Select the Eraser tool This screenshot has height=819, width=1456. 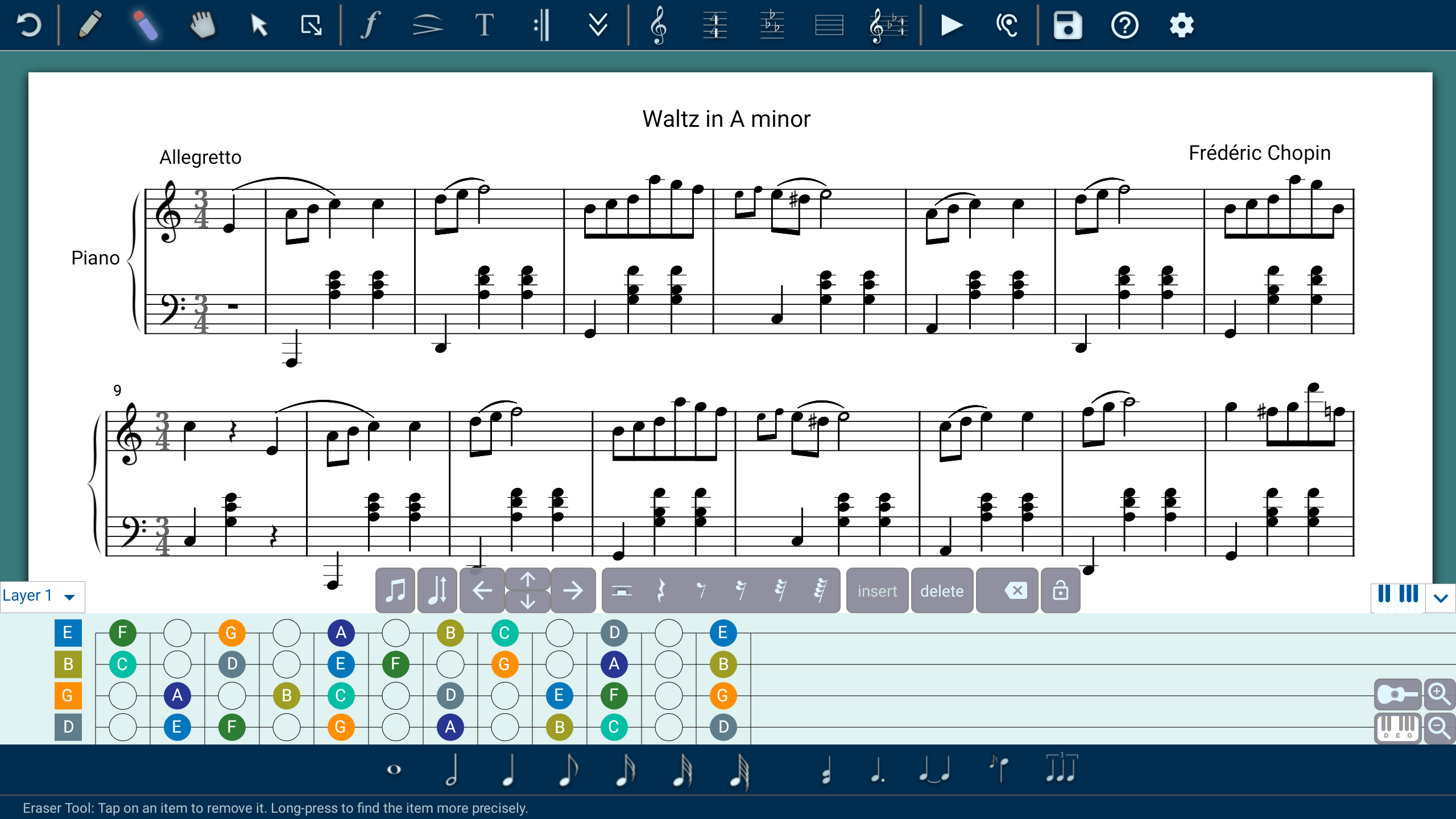pyautogui.click(x=146, y=25)
